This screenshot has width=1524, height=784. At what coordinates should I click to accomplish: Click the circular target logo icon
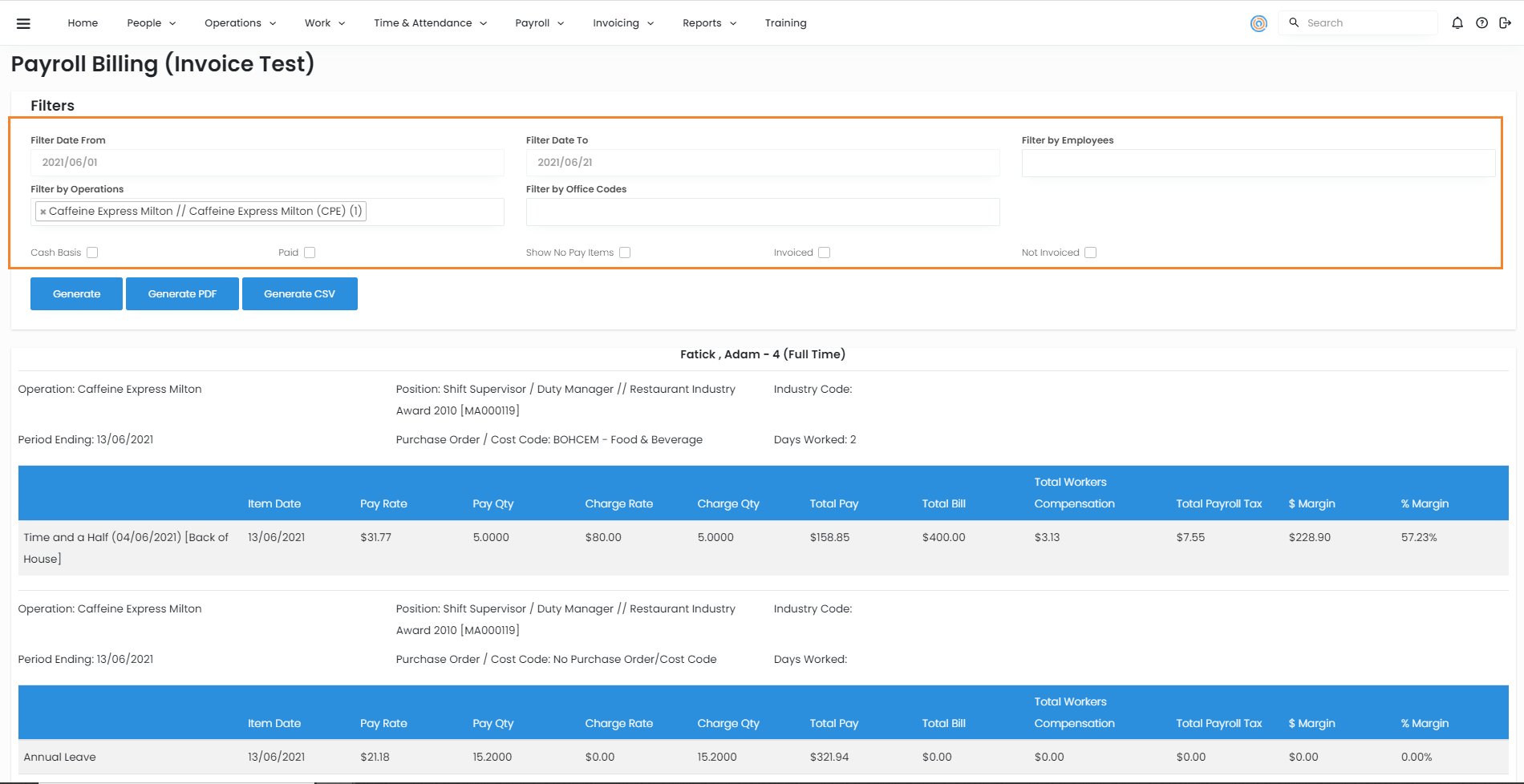(x=1259, y=23)
